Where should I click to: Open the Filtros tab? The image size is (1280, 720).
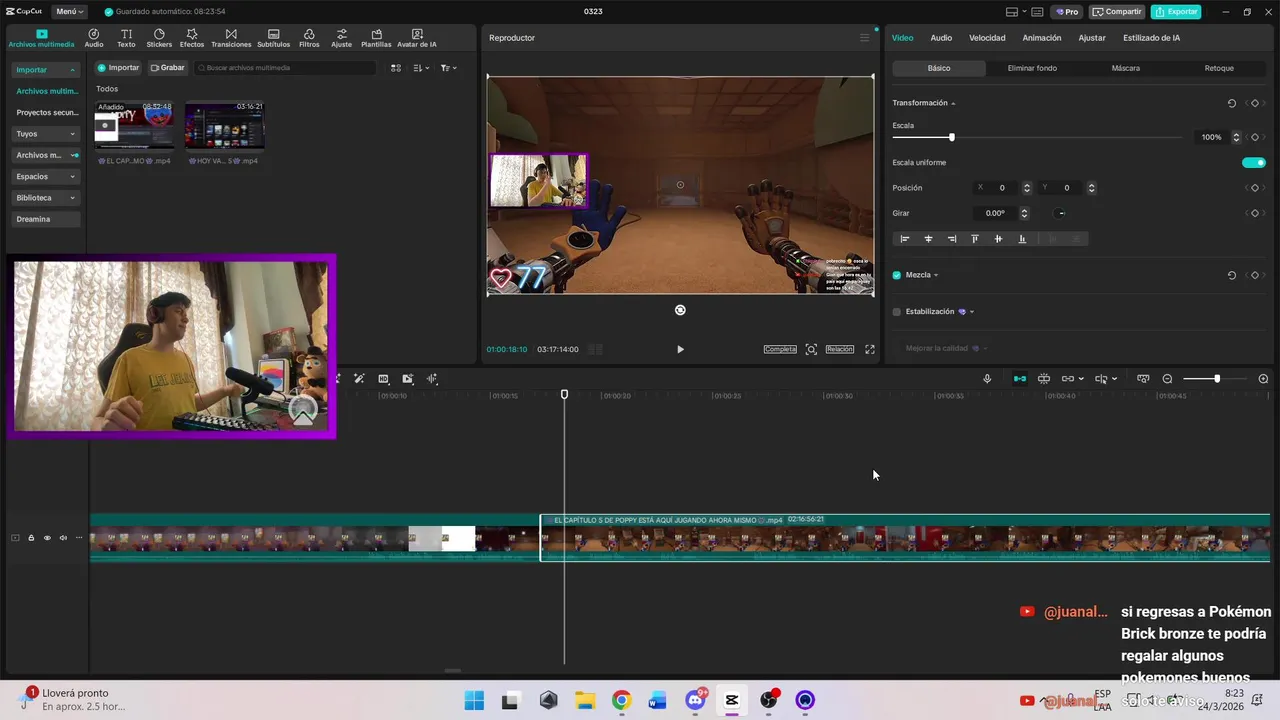(x=309, y=38)
